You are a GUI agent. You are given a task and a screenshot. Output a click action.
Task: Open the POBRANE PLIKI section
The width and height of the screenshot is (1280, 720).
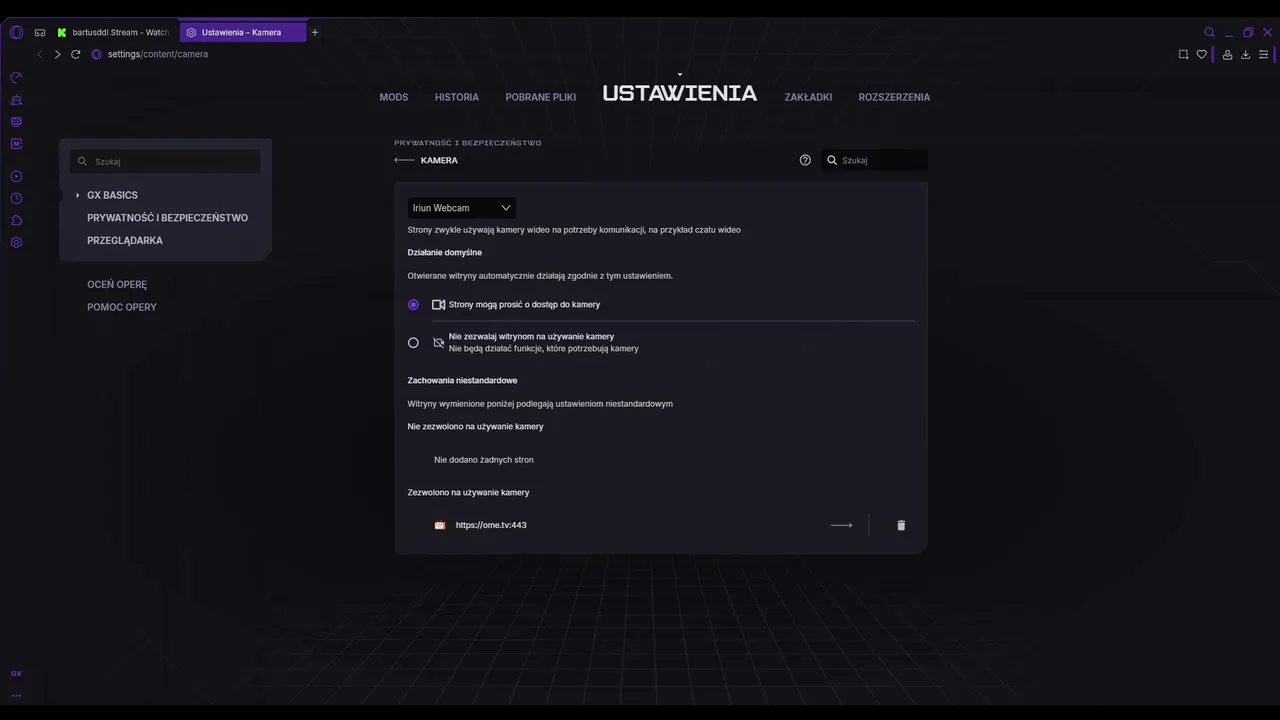541,97
